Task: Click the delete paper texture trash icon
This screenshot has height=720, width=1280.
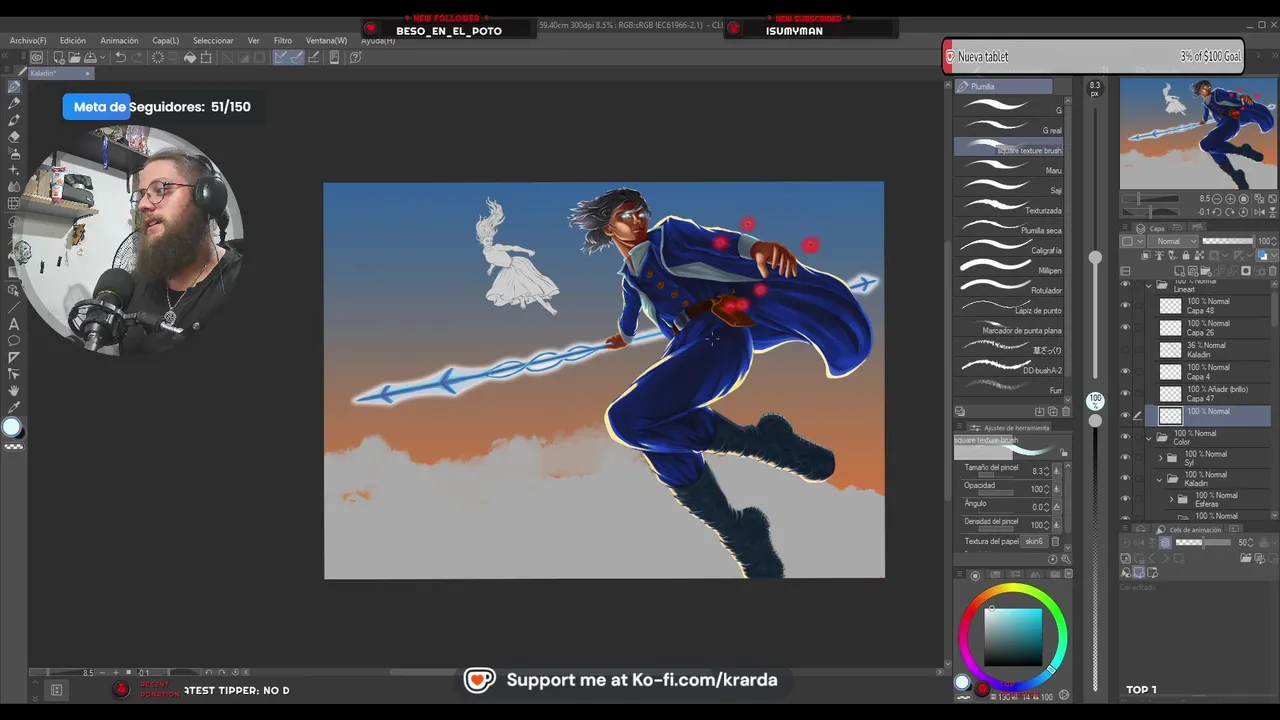Action: click(x=1055, y=542)
